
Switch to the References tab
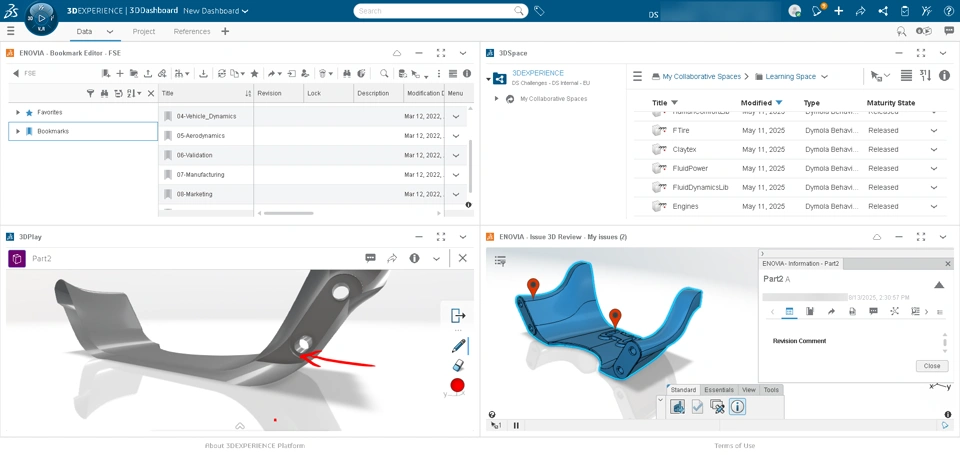click(192, 31)
